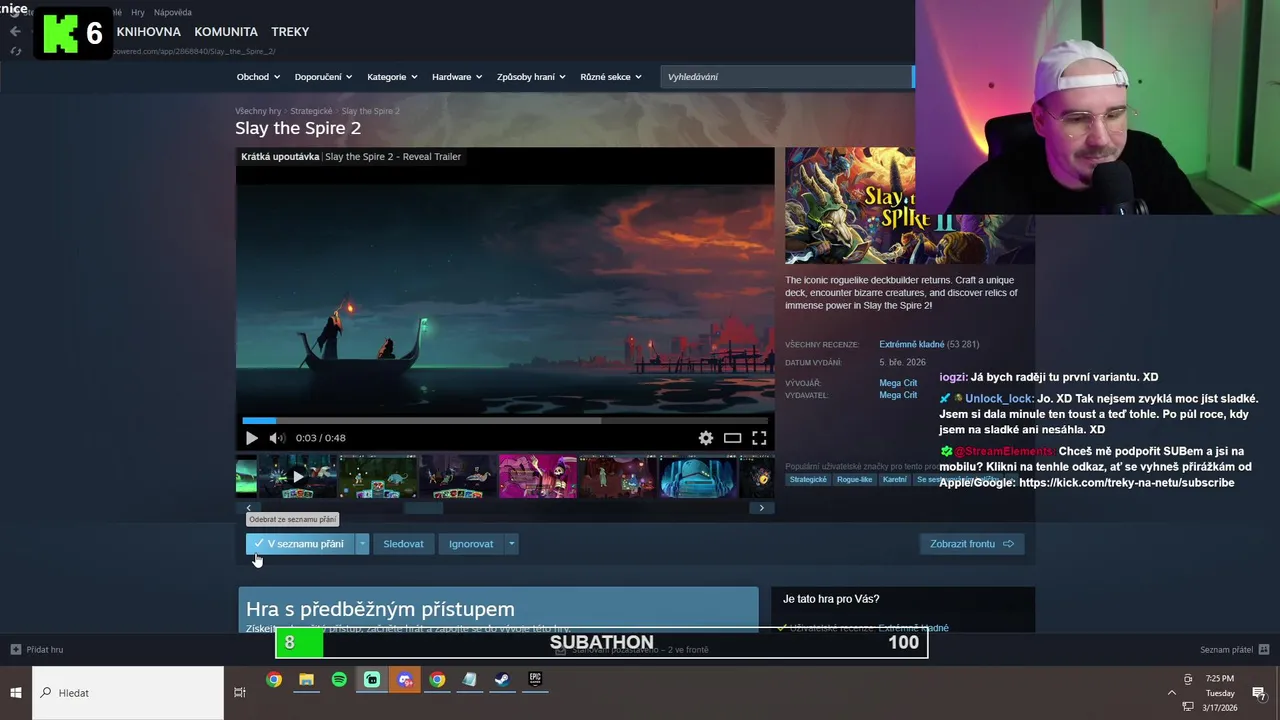
Task: Enter fullscreen for the trailer
Action: pyautogui.click(x=759, y=438)
